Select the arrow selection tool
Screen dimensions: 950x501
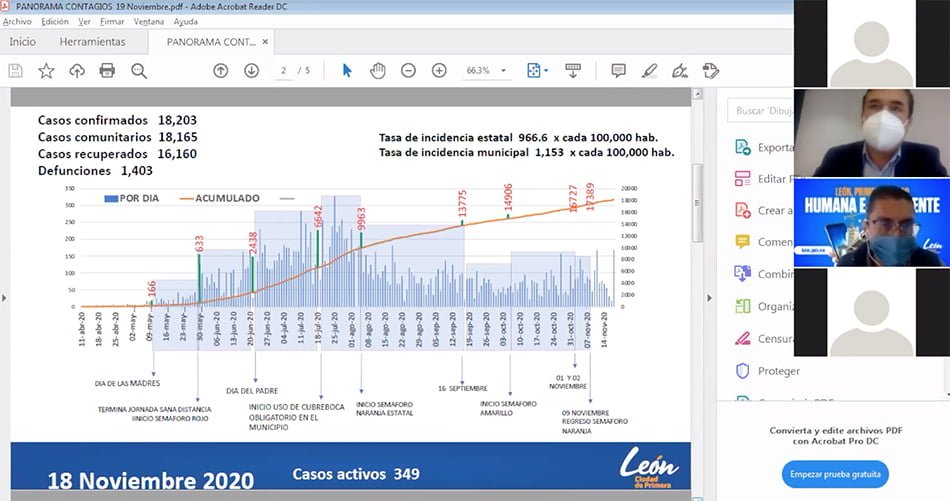[347, 71]
